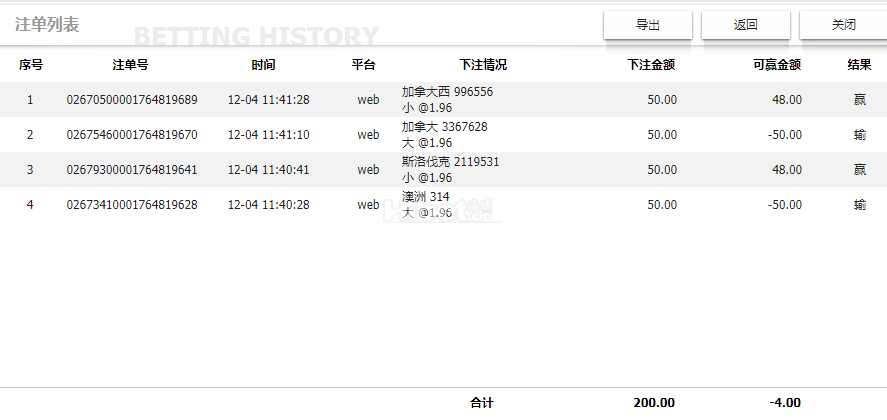
Task: Select bet number 02675460001764819670
Action: tap(132, 135)
